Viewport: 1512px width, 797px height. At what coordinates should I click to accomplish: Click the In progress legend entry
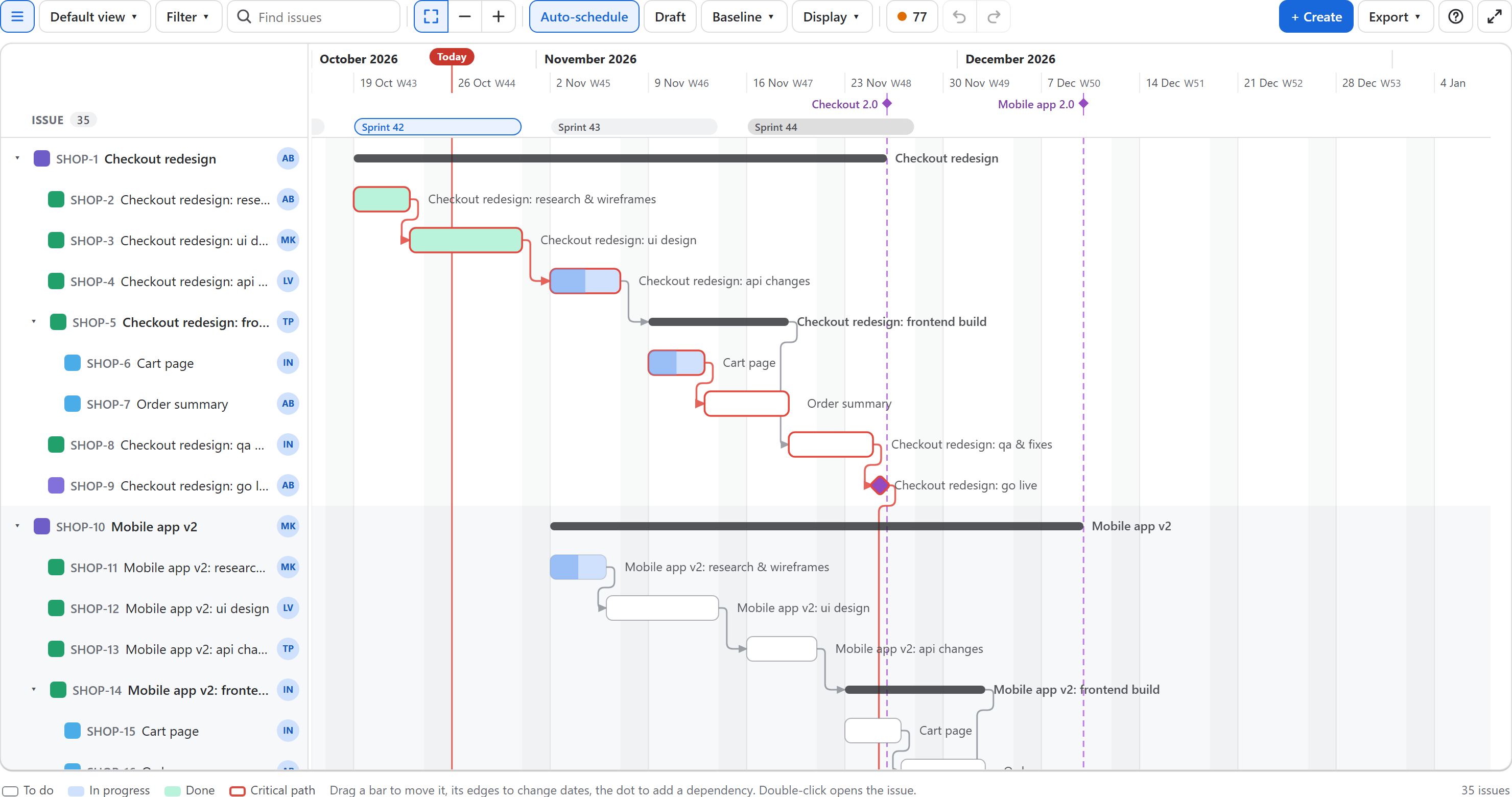pos(109,790)
